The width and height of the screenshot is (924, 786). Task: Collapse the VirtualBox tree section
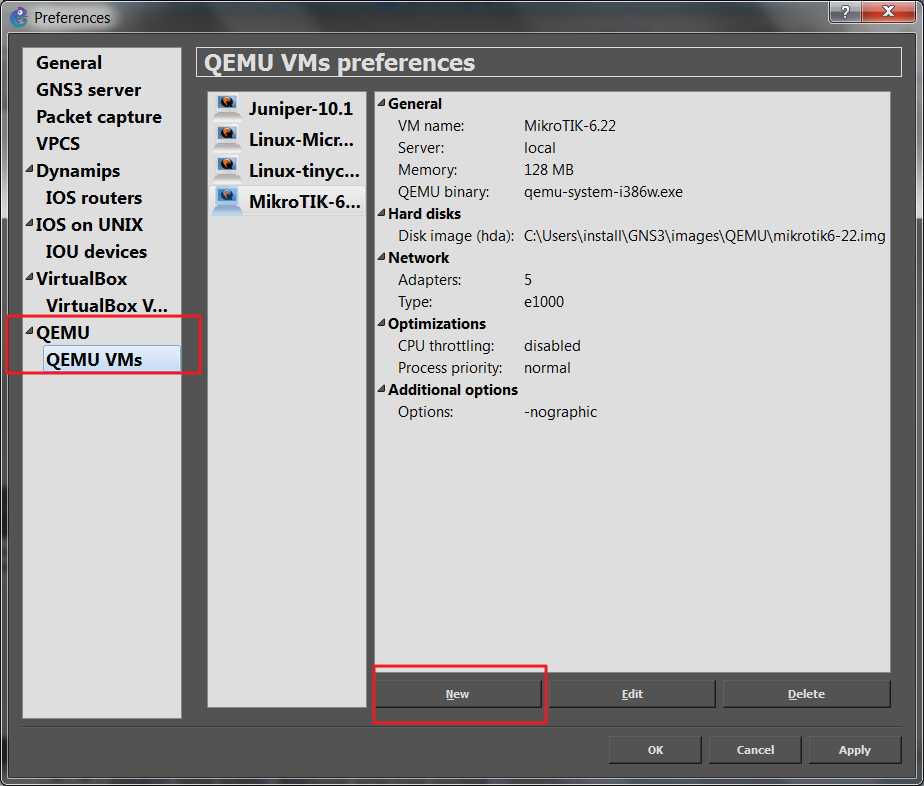(29, 278)
